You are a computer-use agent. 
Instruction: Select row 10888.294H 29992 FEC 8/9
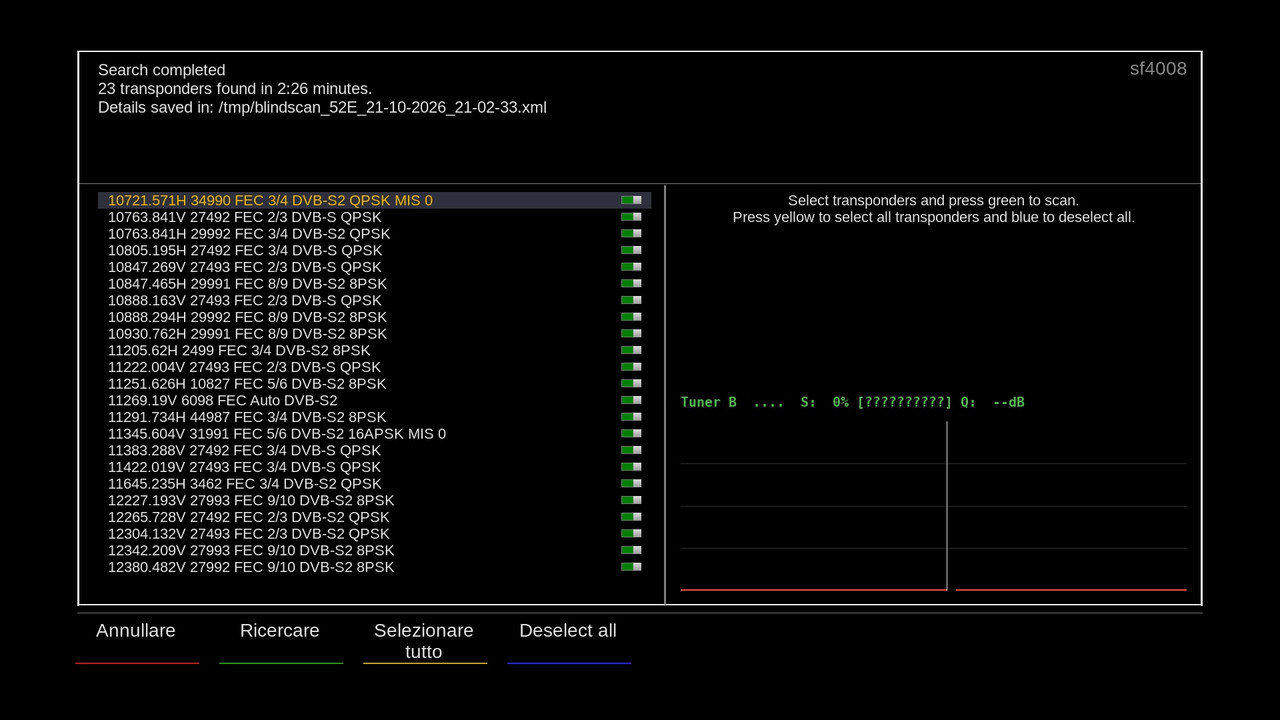375,317
